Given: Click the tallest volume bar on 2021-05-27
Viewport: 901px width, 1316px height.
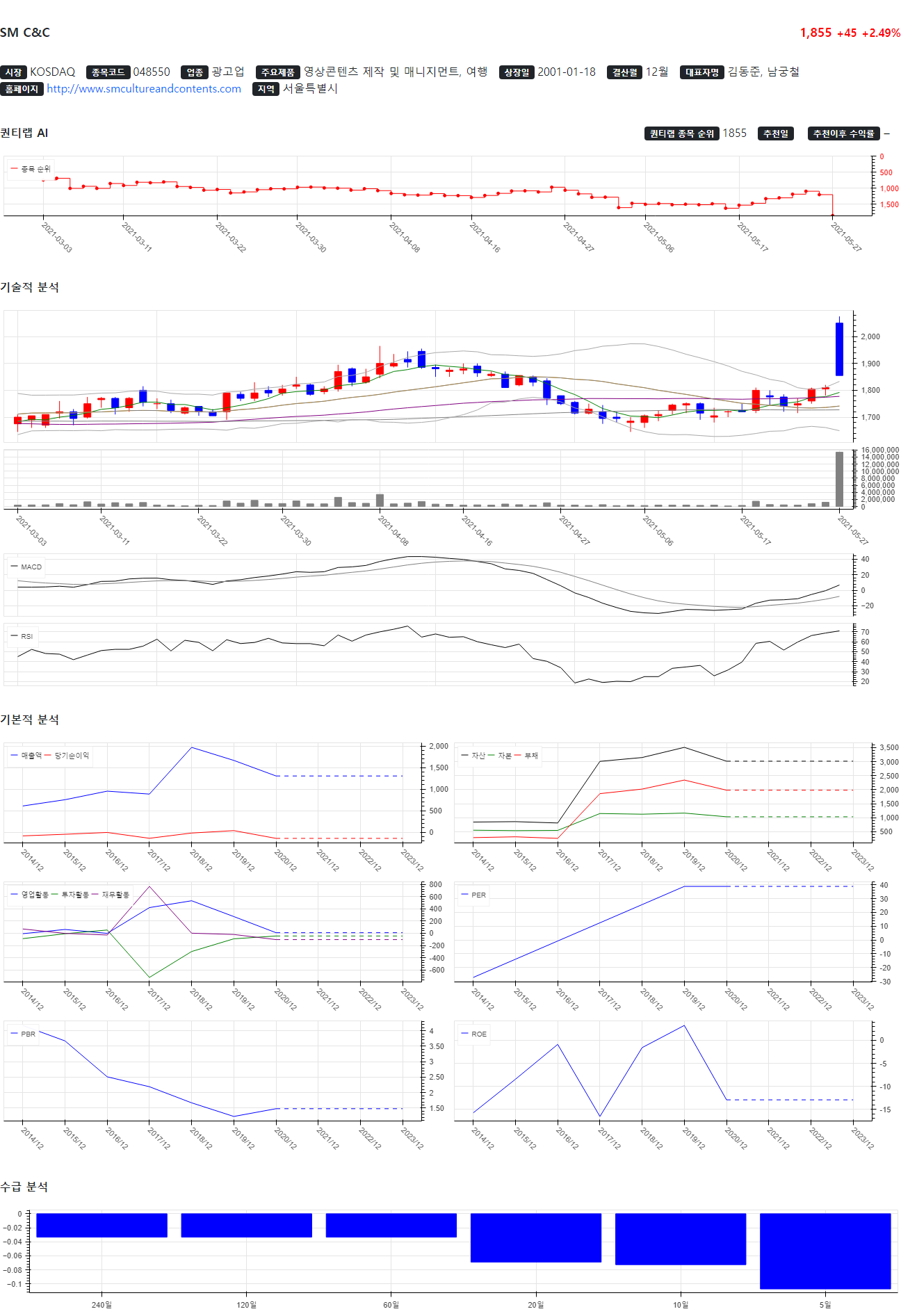Looking at the screenshot, I should tap(839, 479).
